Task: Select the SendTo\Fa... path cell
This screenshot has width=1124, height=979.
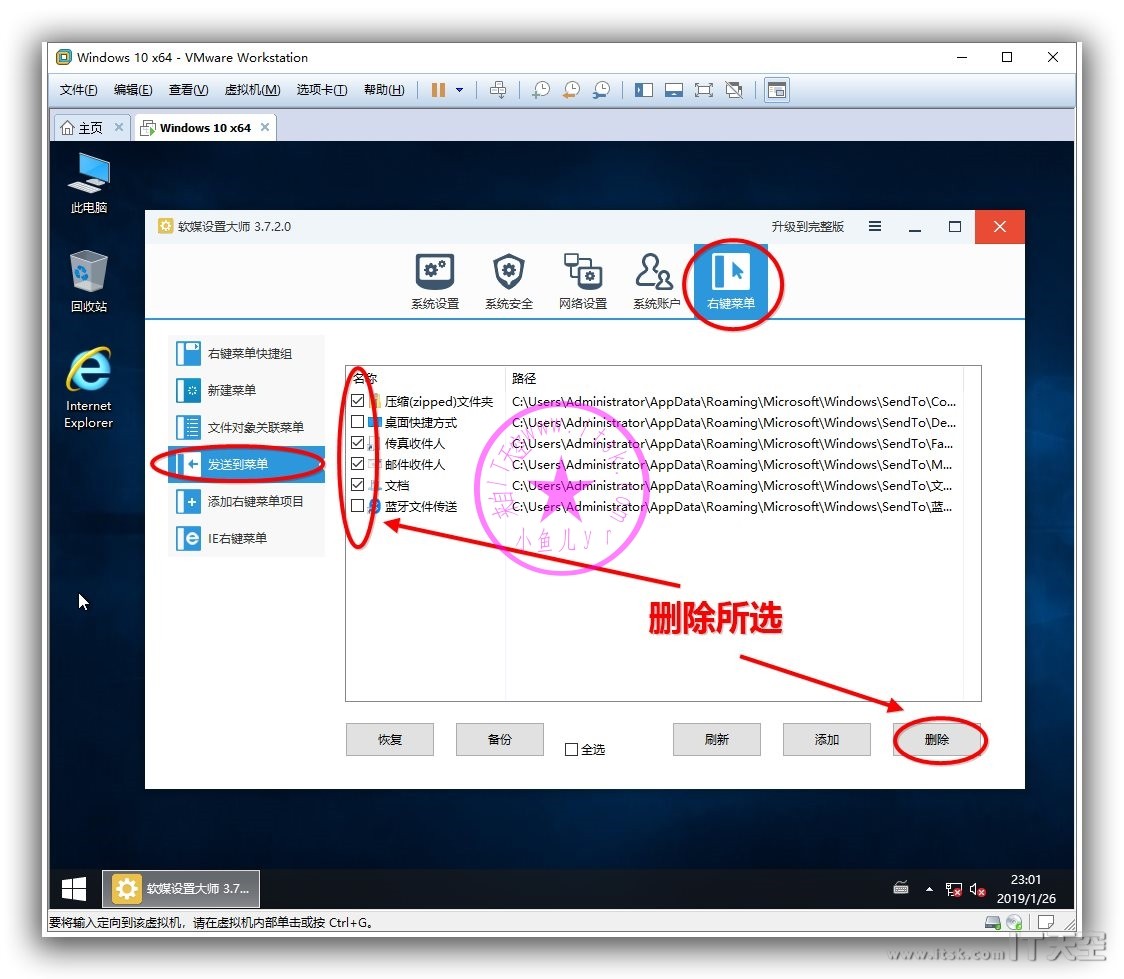Action: [733, 444]
